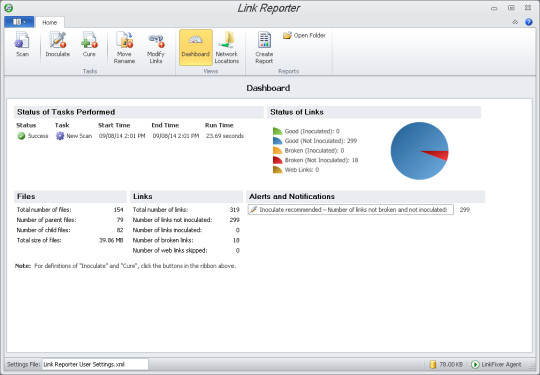Image resolution: width=540 pixels, height=375 pixels.
Task: Click the End Time column header
Action: tap(165, 125)
